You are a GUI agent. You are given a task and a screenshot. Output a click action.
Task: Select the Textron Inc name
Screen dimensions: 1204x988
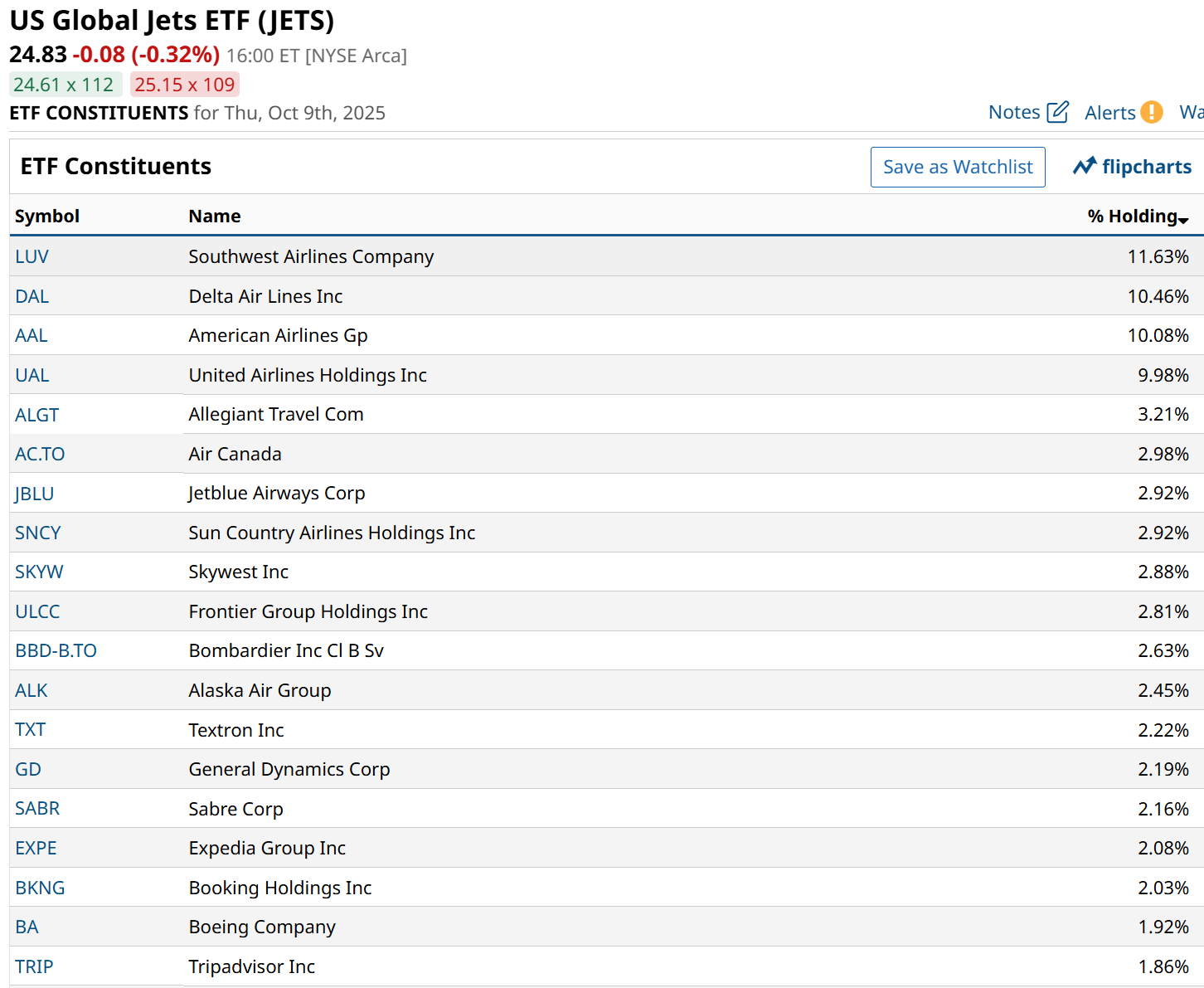(x=236, y=730)
